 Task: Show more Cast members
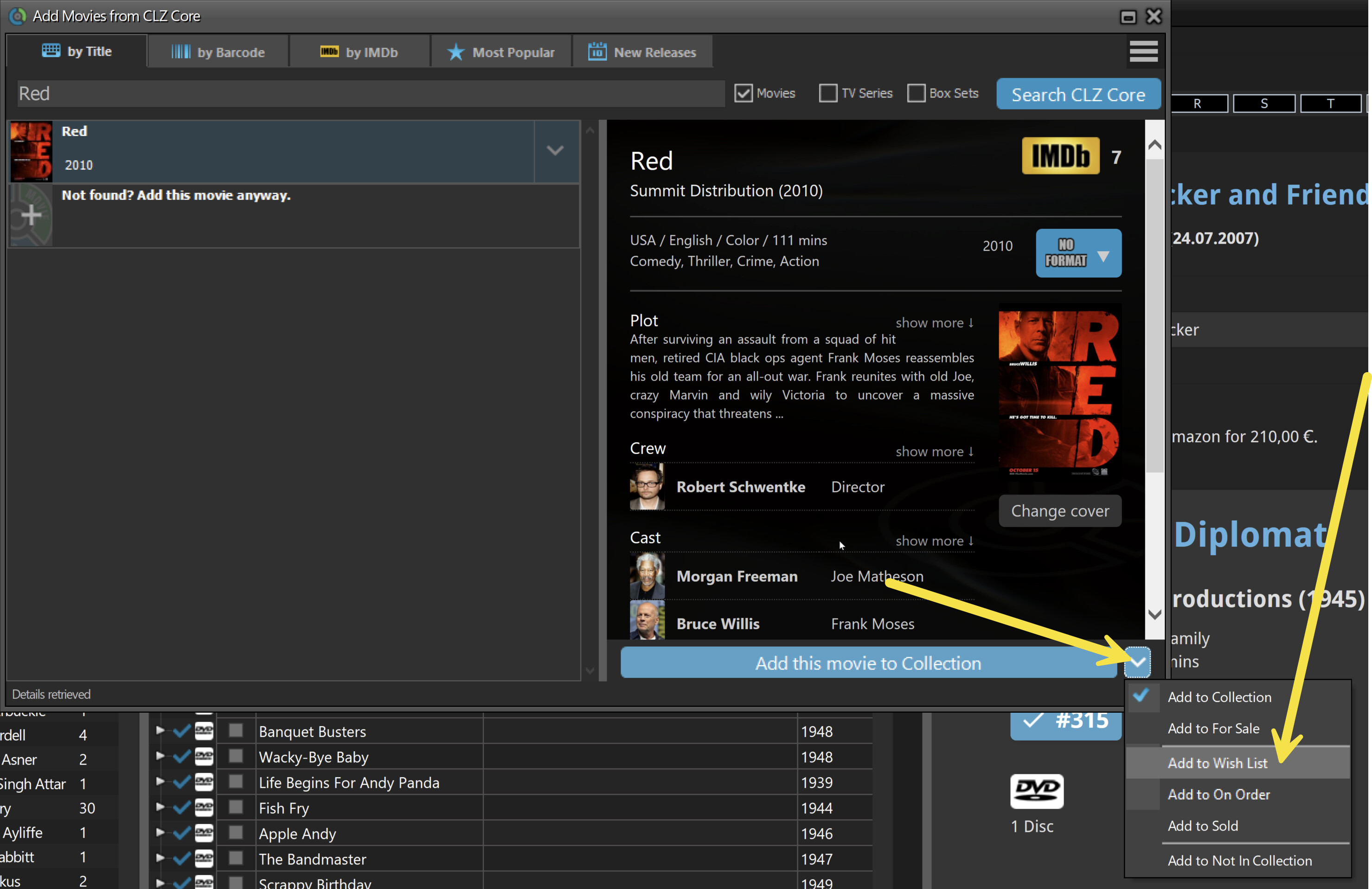point(935,541)
